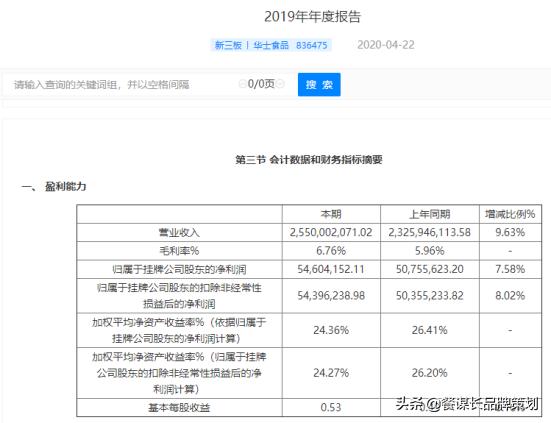Select the 增减比例% column header
The width and height of the screenshot is (551, 423).
click(510, 214)
